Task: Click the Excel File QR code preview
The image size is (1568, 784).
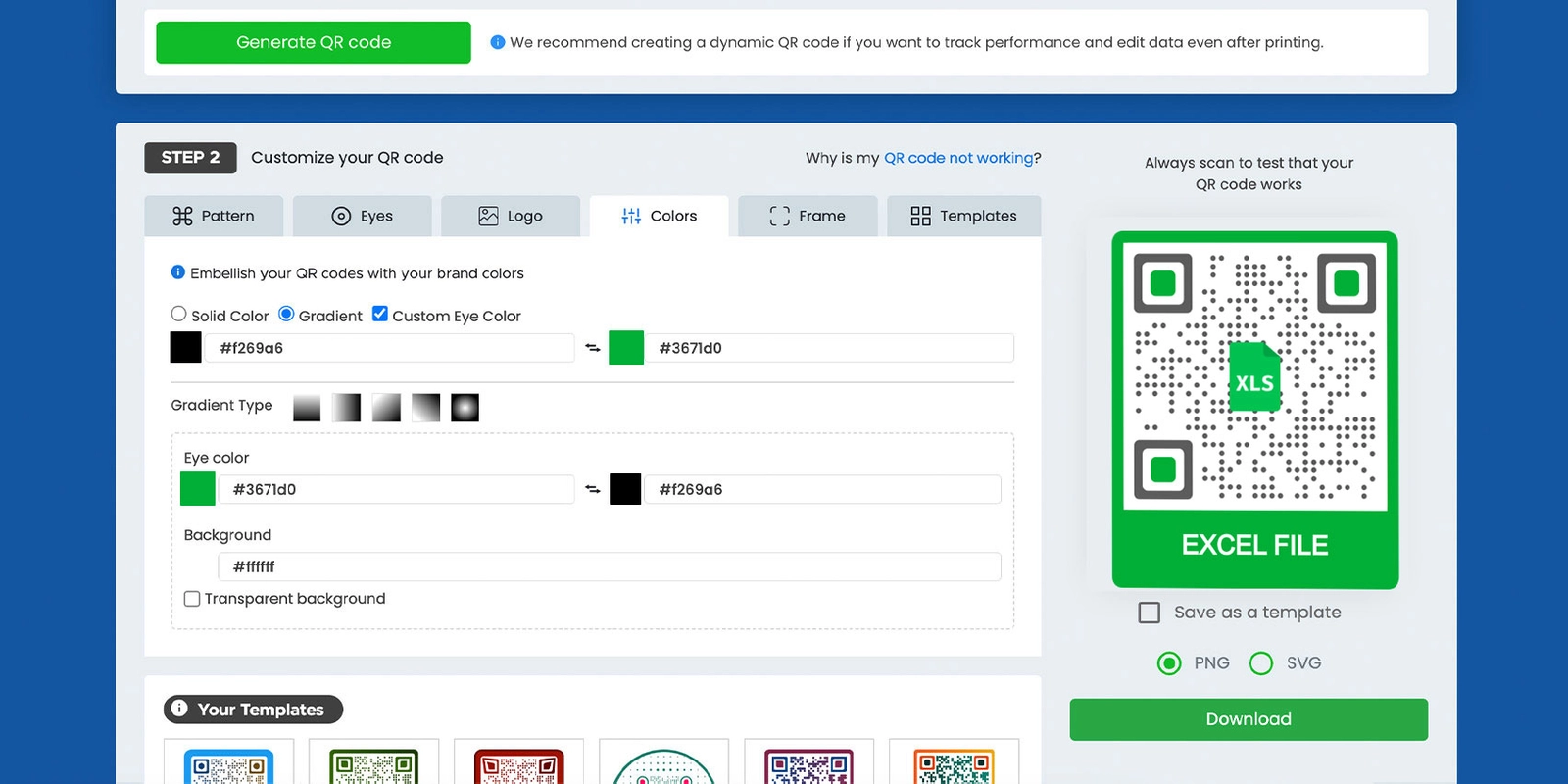Action: [1255, 410]
